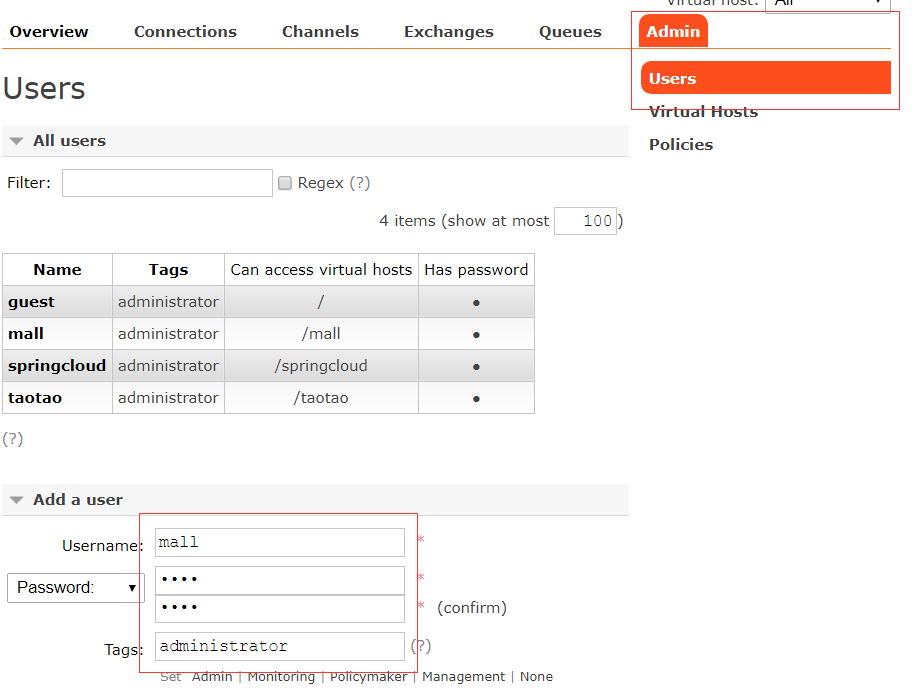This screenshot has width=912, height=694.
Task: Open Virtual Hosts admin page
Action: [x=703, y=112]
